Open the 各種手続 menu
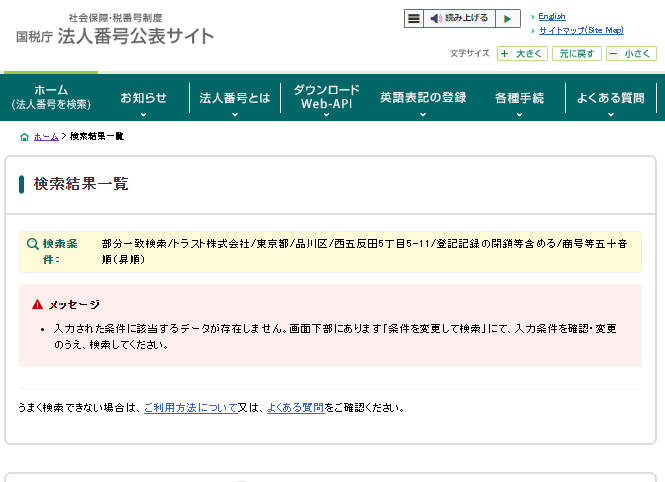 [x=519, y=98]
